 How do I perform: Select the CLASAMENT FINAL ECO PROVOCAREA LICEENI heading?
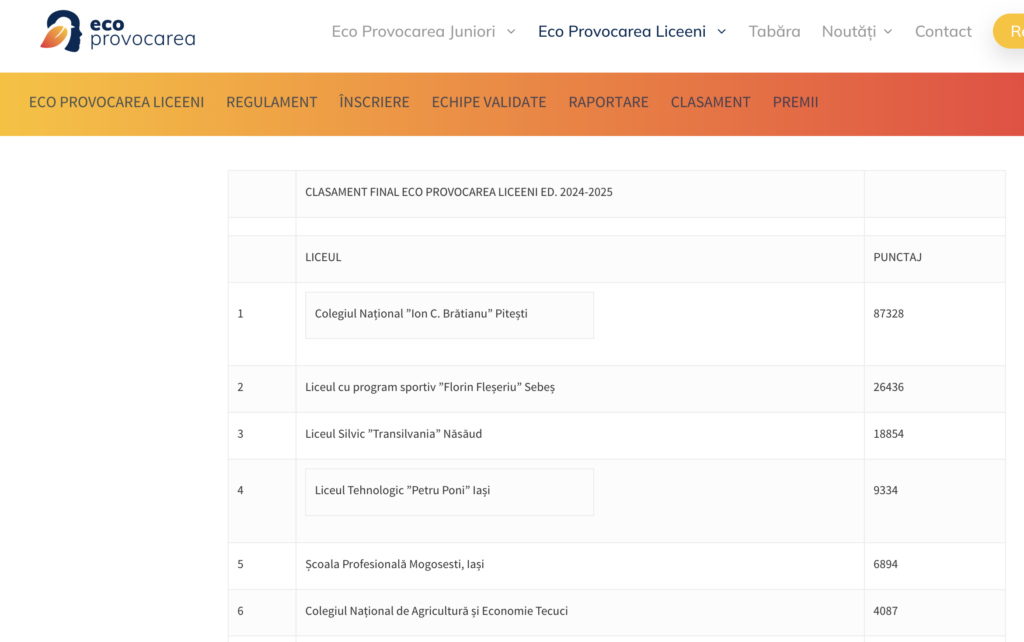(x=458, y=192)
